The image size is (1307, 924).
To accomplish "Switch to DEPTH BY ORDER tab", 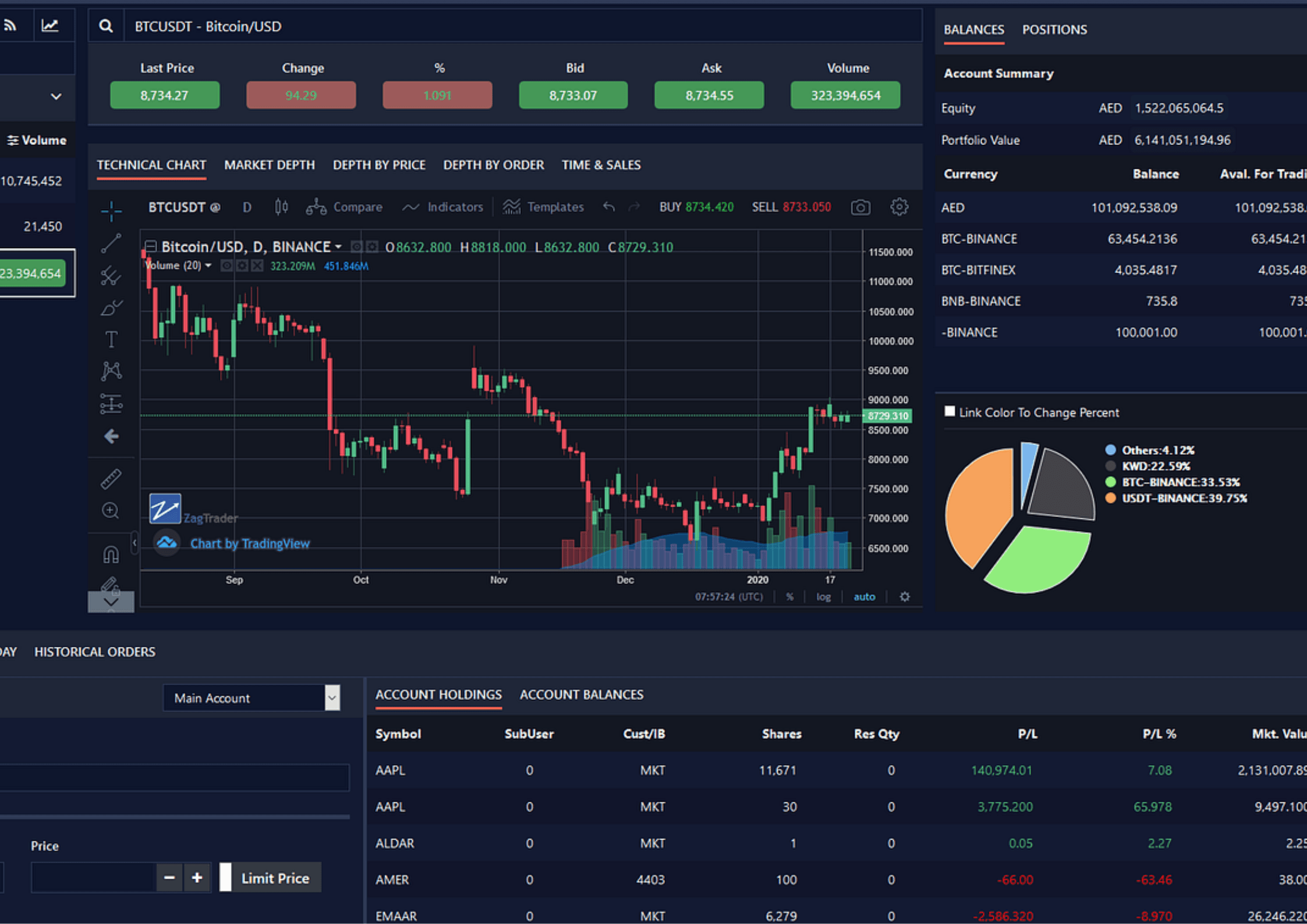I will pos(494,165).
